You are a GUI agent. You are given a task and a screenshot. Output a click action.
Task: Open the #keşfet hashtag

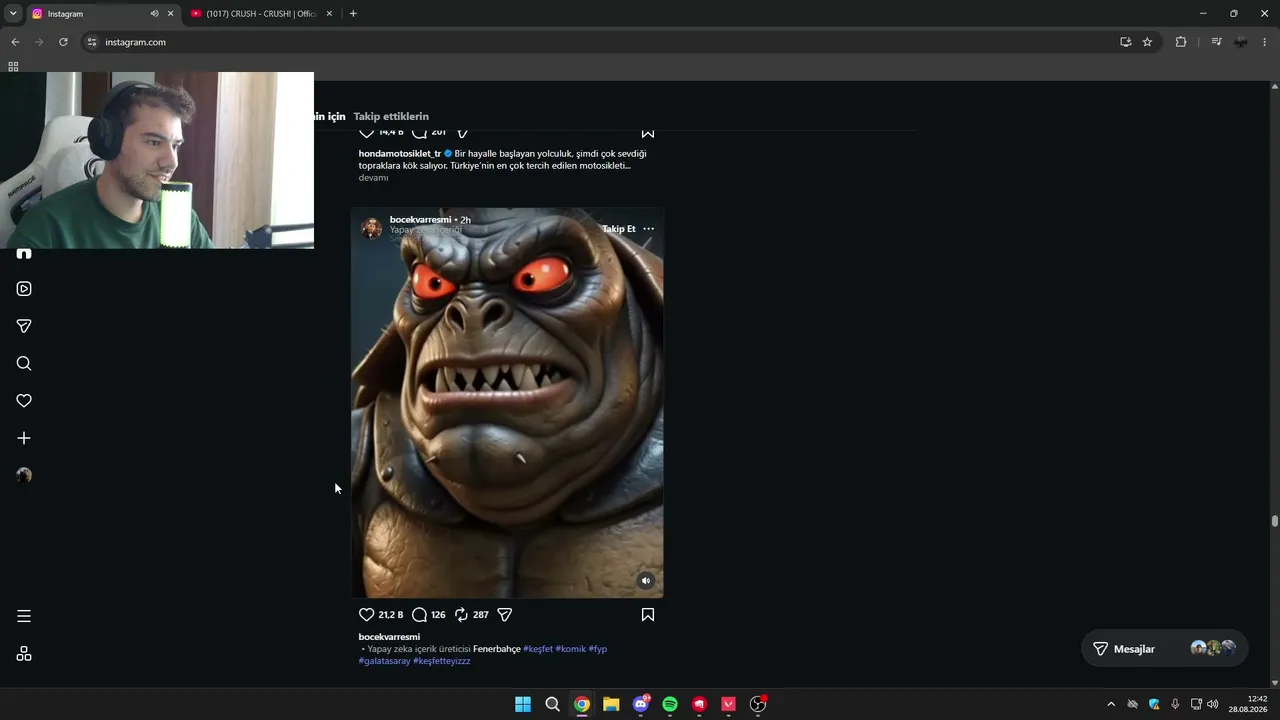click(x=538, y=649)
